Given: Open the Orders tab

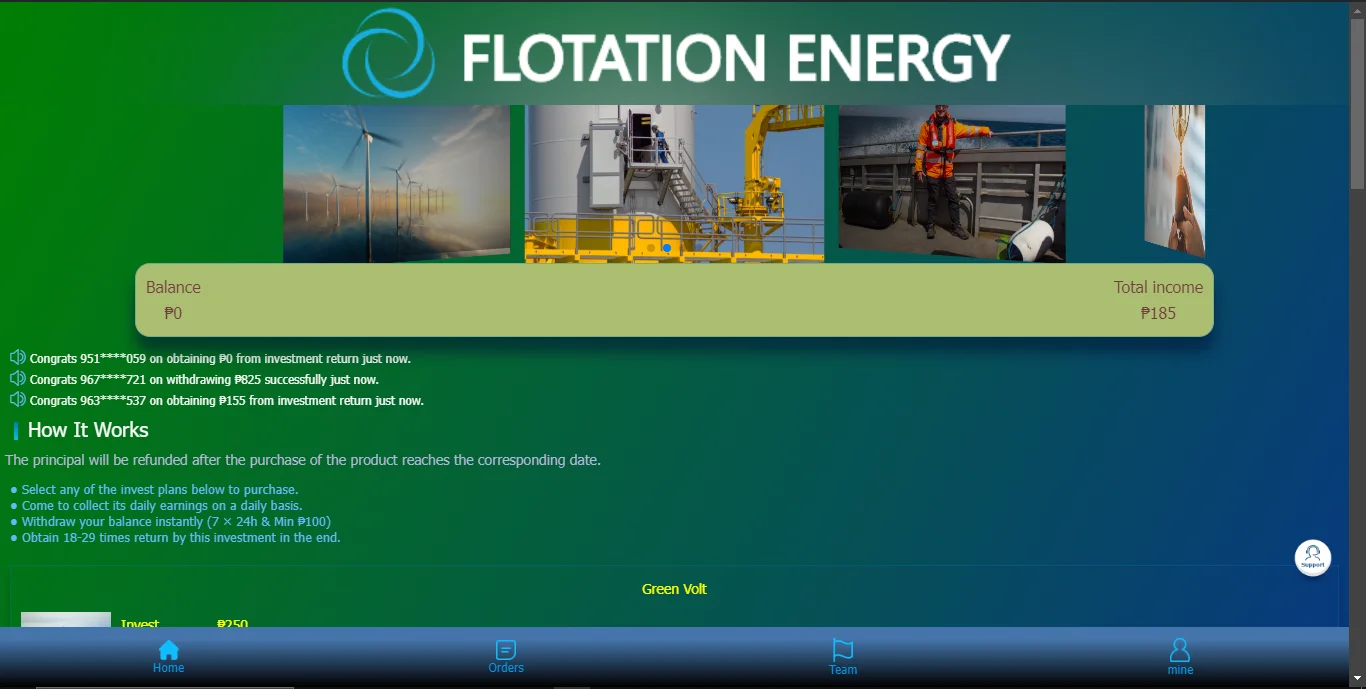Looking at the screenshot, I should click(506, 657).
